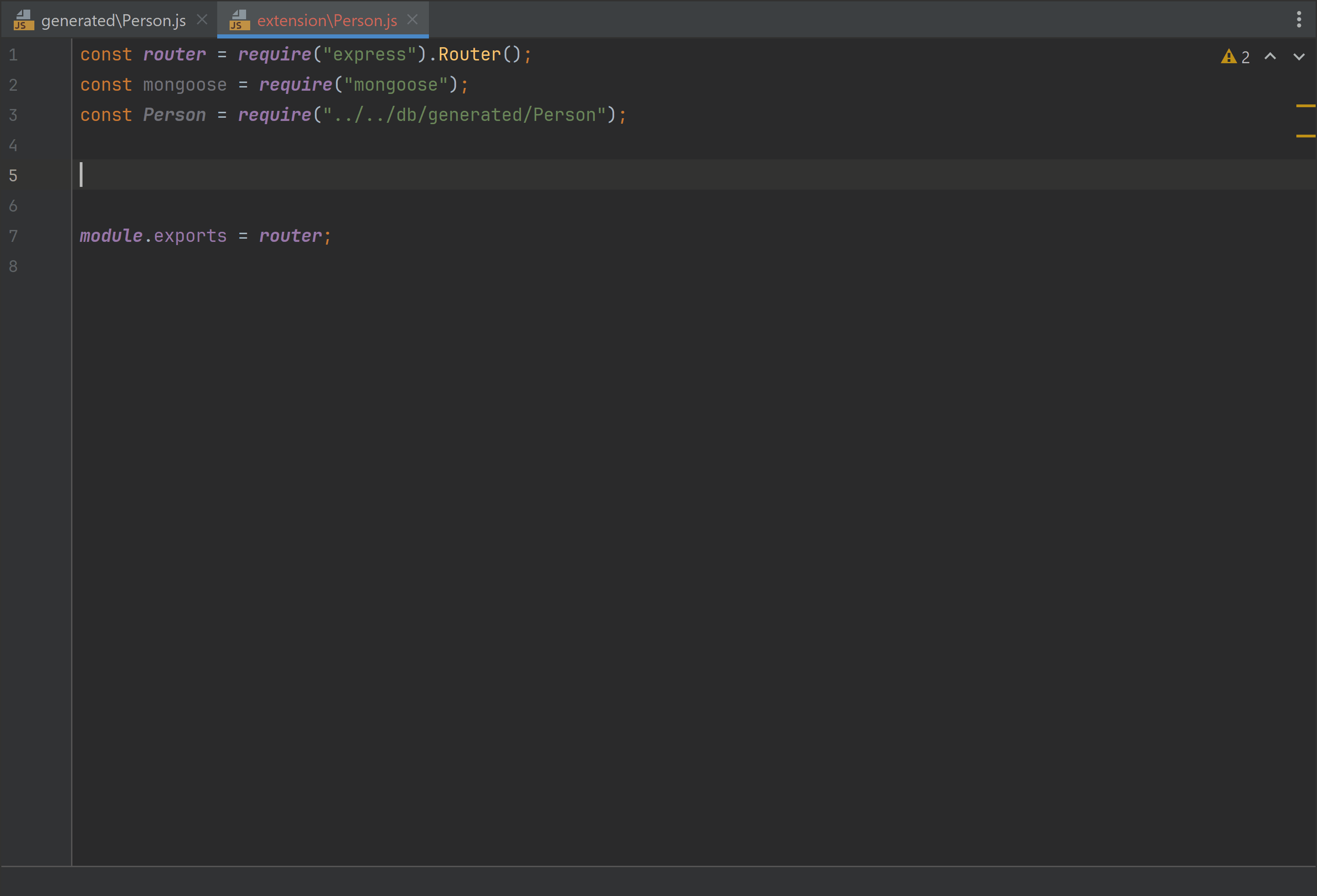Click module.exports on line 7
This screenshot has width=1317, height=896.
153,236
